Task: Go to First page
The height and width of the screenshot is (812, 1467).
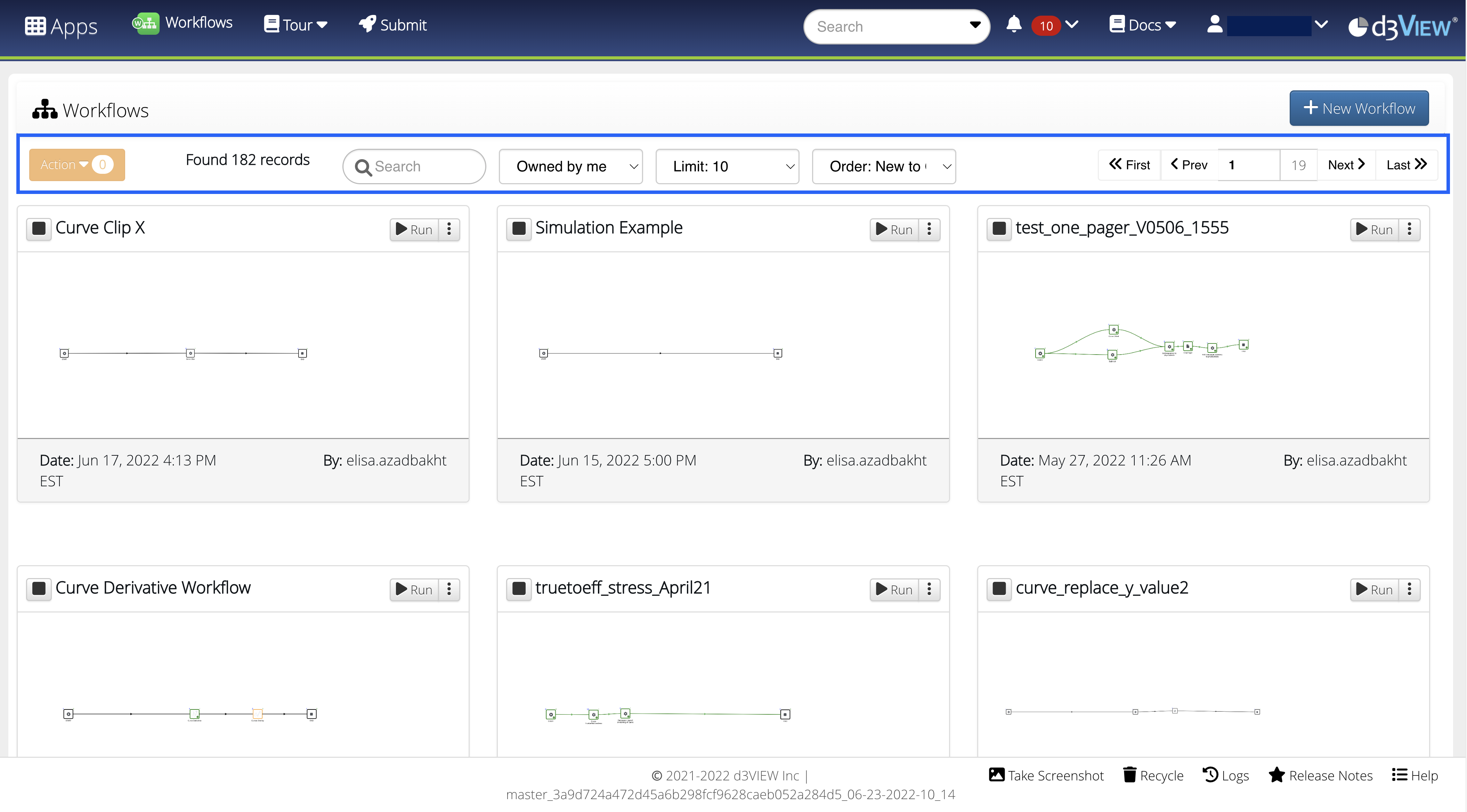Action: coord(1129,164)
